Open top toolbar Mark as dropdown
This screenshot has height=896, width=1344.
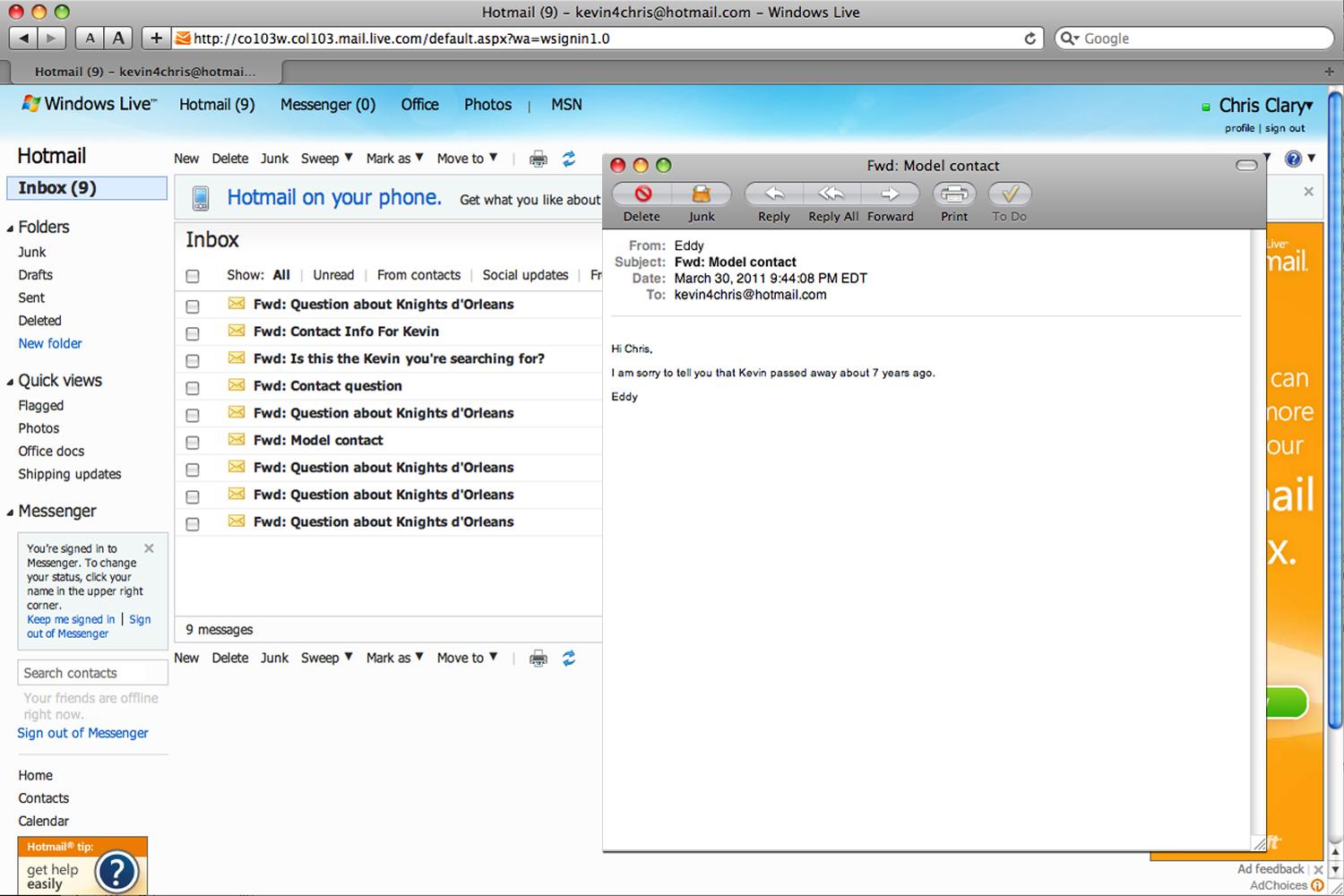[395, 159]
